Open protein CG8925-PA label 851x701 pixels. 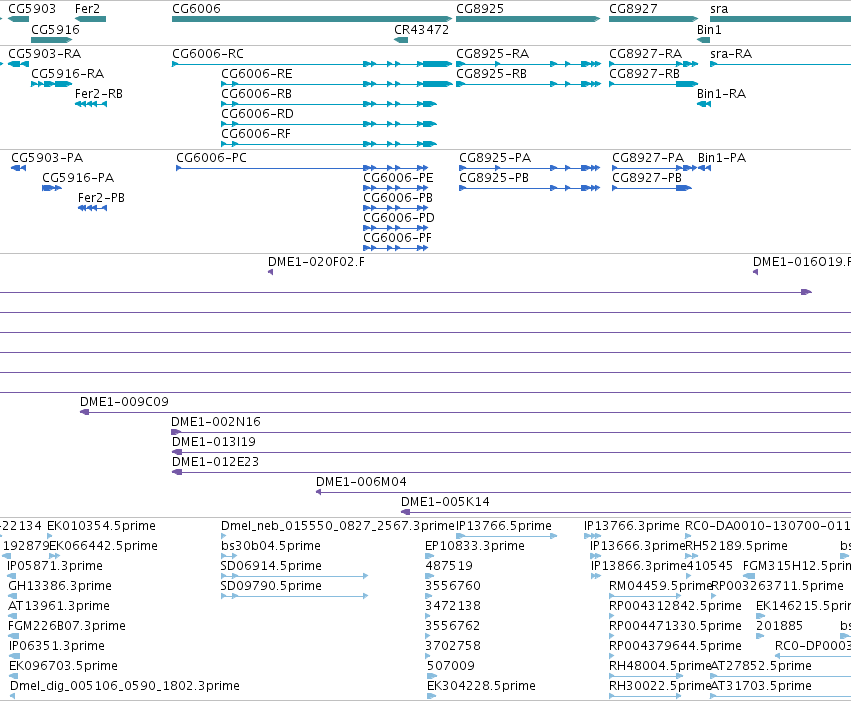click(x=495, y=158)
